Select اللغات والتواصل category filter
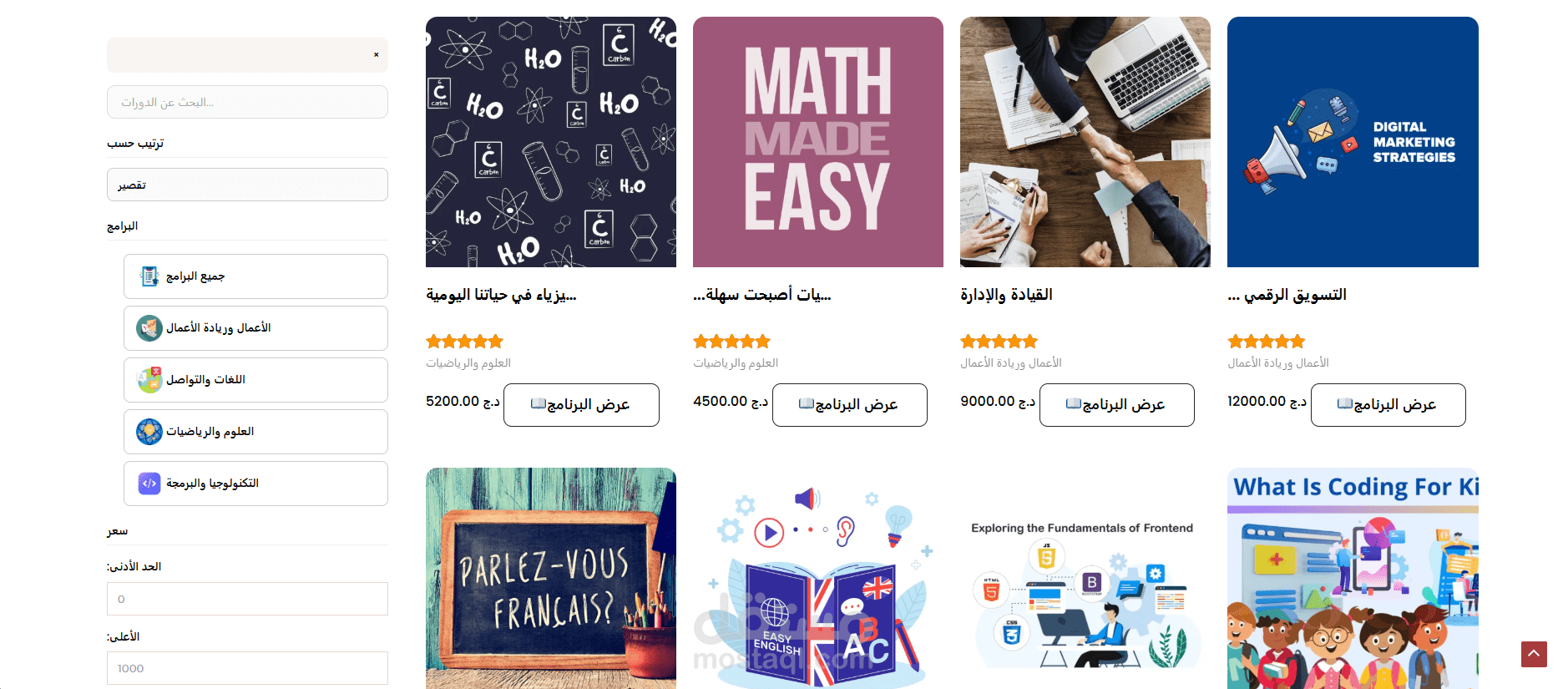Viewport: 1568px width, 689px height. [x=255, y=380]
